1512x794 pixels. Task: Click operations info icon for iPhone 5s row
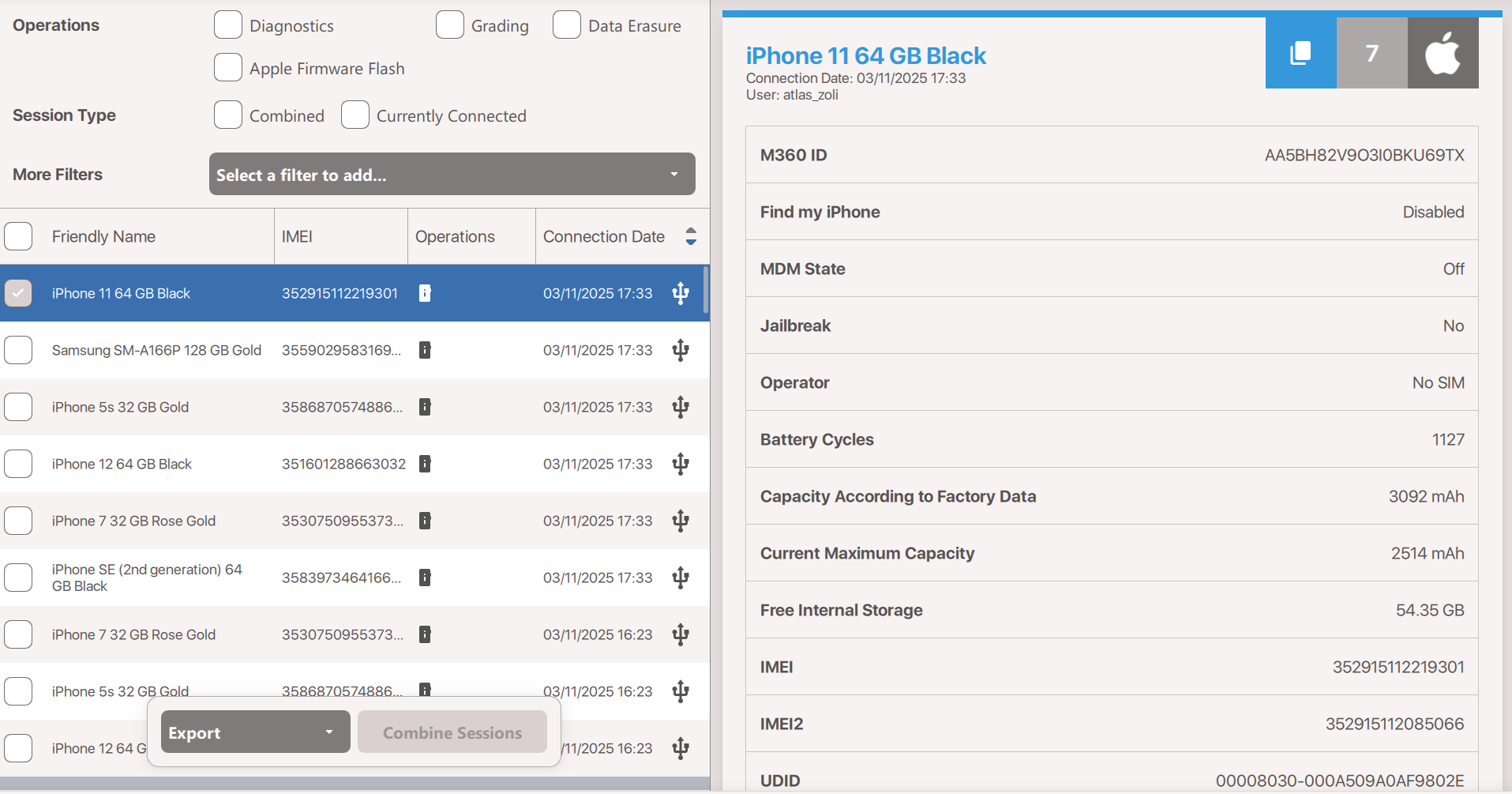425,407
